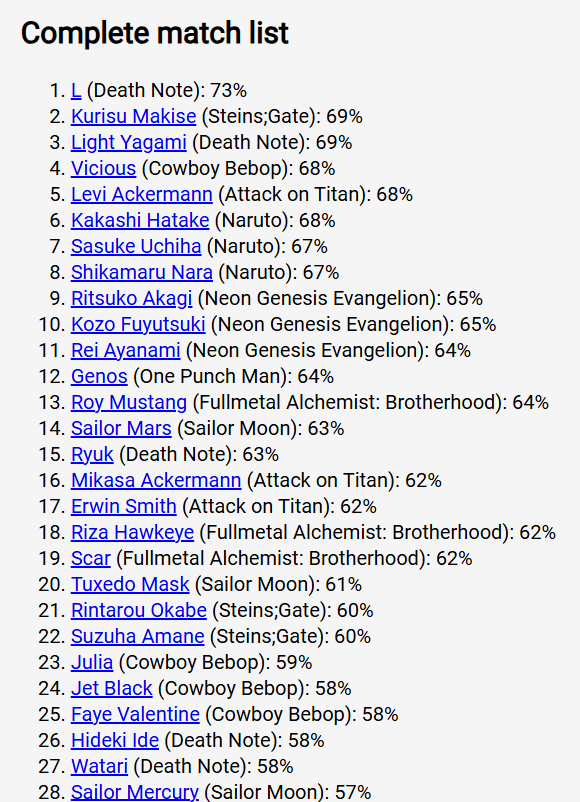Select the Genos link
580x802 pixels.
[99, 376]
